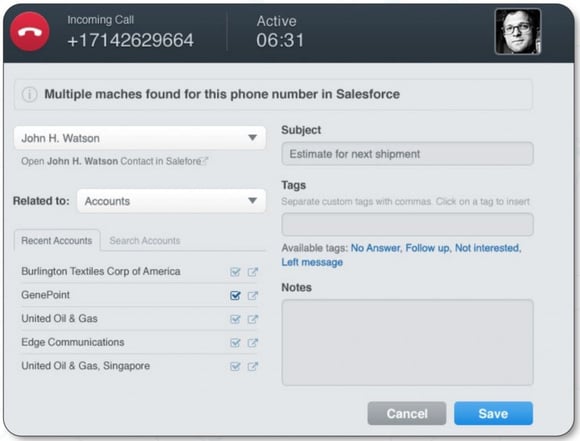
Task: Click external link icon beside Contact in Salesforce
Action: point(205,161)
